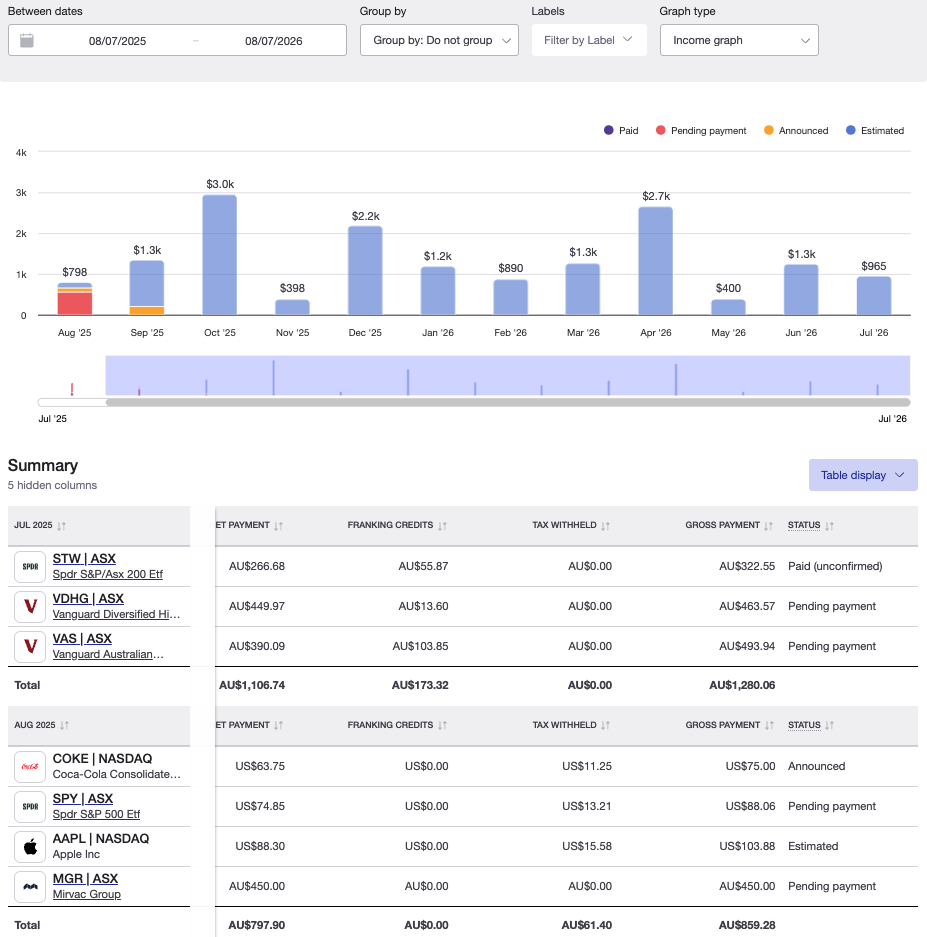Click the Apple logo beside AAPL

[x=30, y=846]
